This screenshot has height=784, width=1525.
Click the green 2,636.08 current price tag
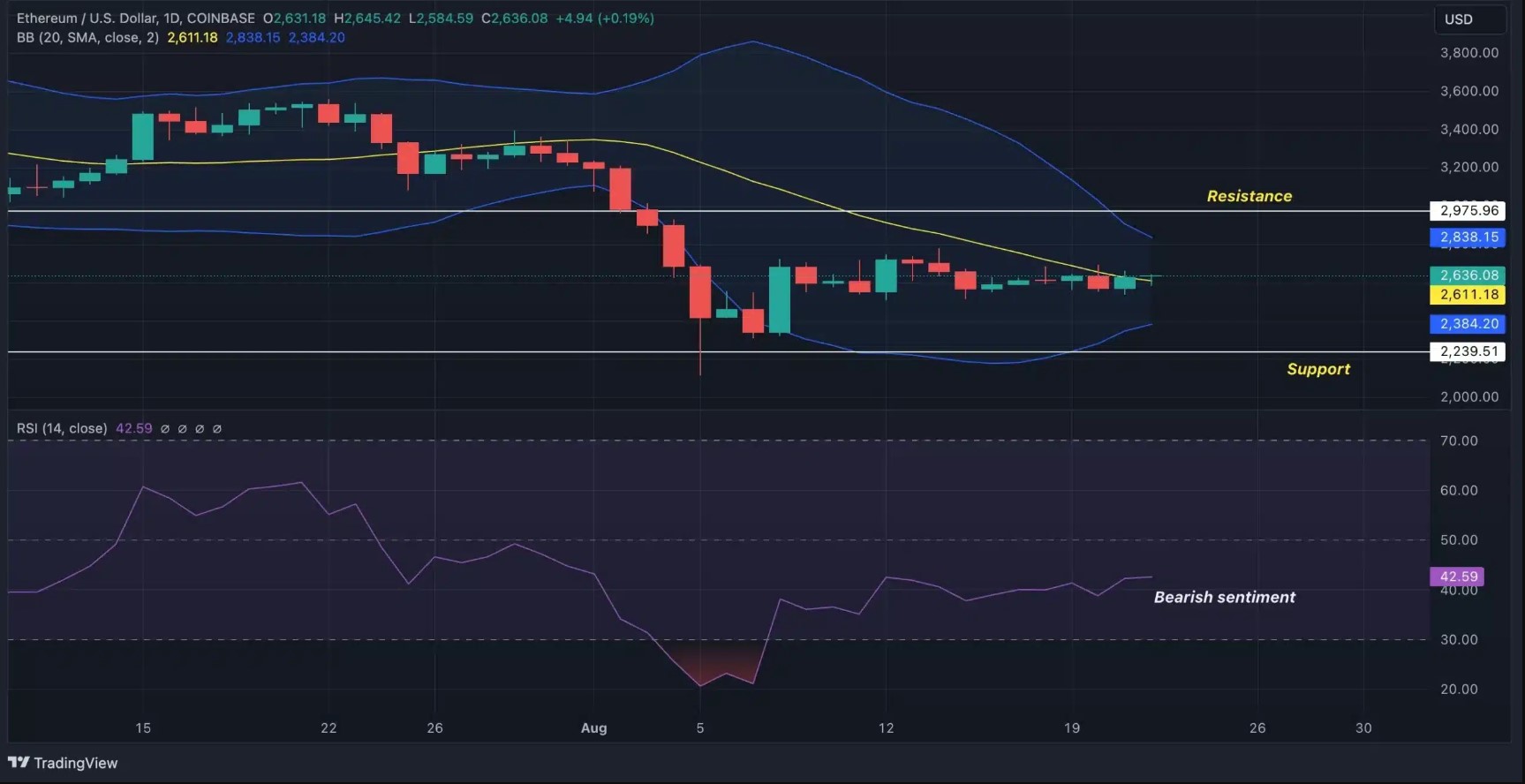coord(1468,275)
